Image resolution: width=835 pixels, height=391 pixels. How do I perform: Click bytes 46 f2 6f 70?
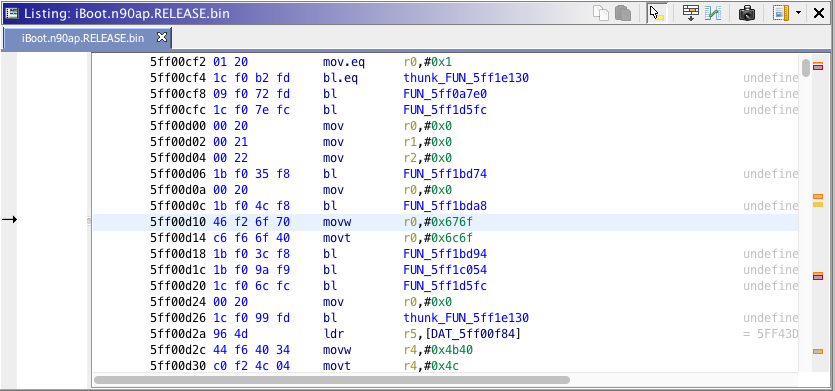251,222
